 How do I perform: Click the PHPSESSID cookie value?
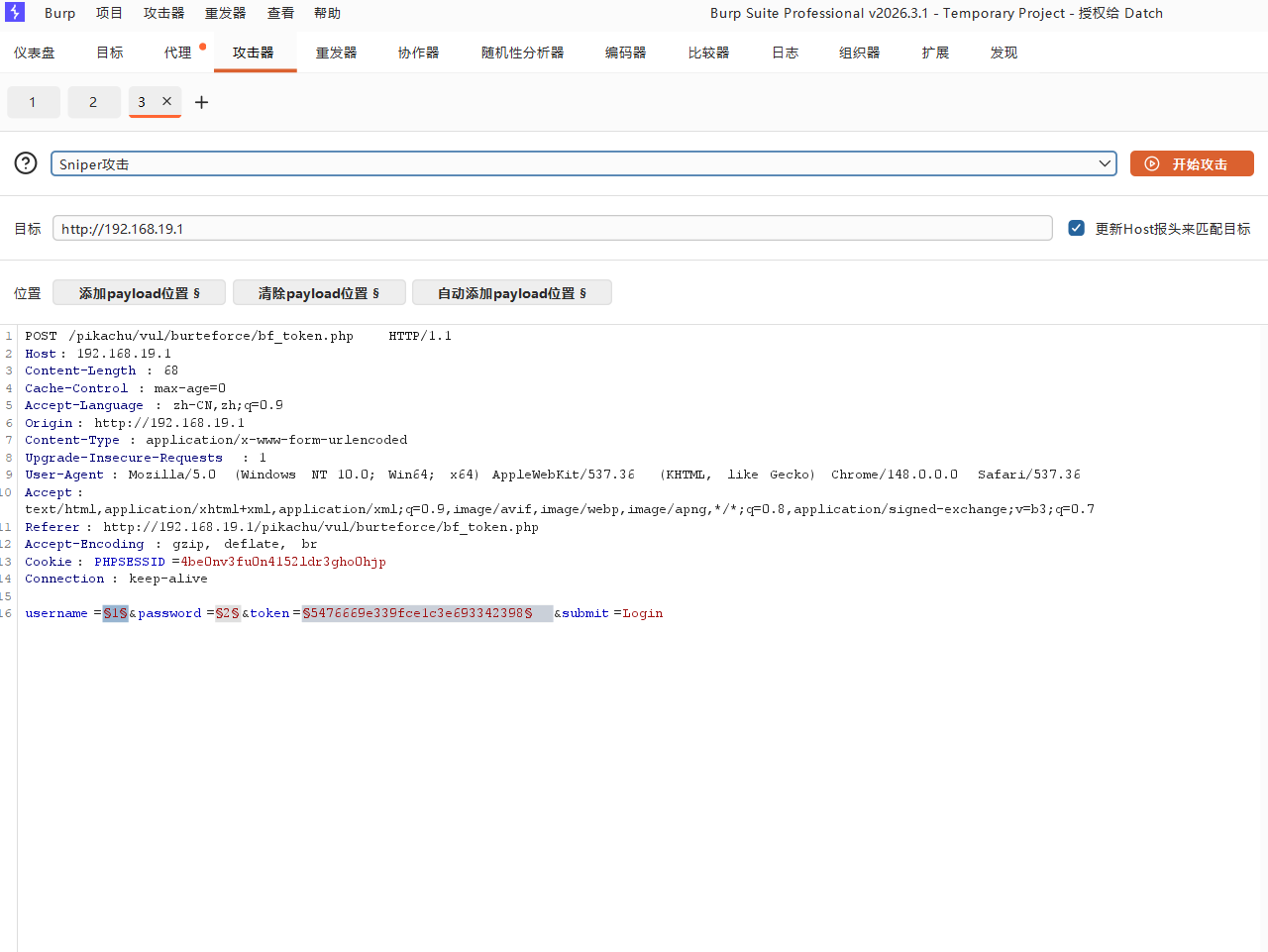click(283, 562)
